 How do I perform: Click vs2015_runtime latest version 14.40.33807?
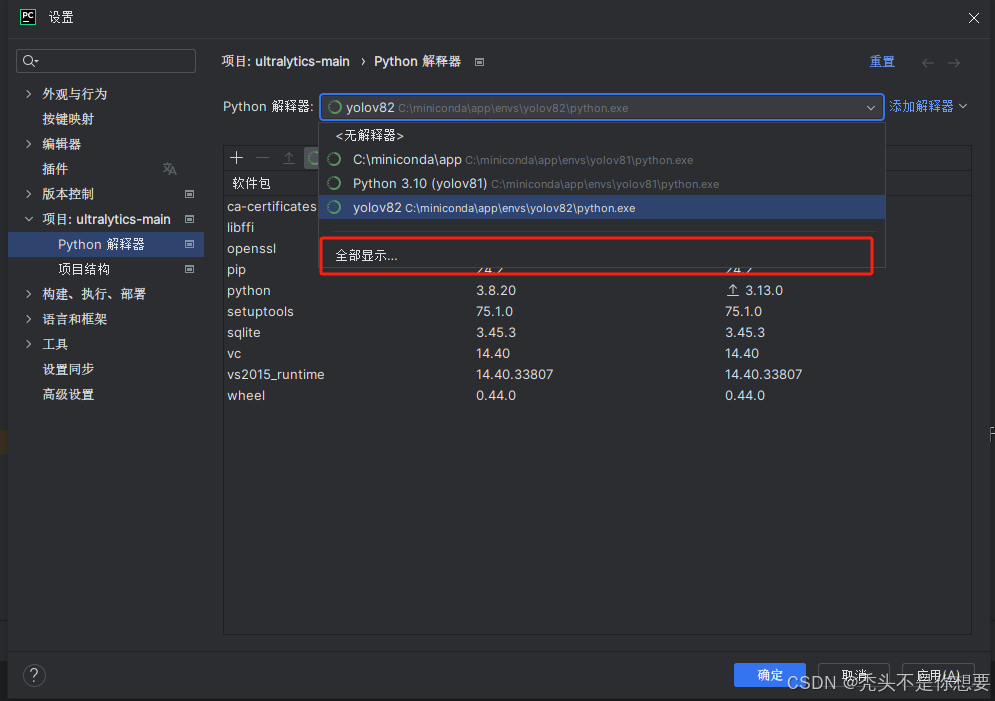pos(763,374)
